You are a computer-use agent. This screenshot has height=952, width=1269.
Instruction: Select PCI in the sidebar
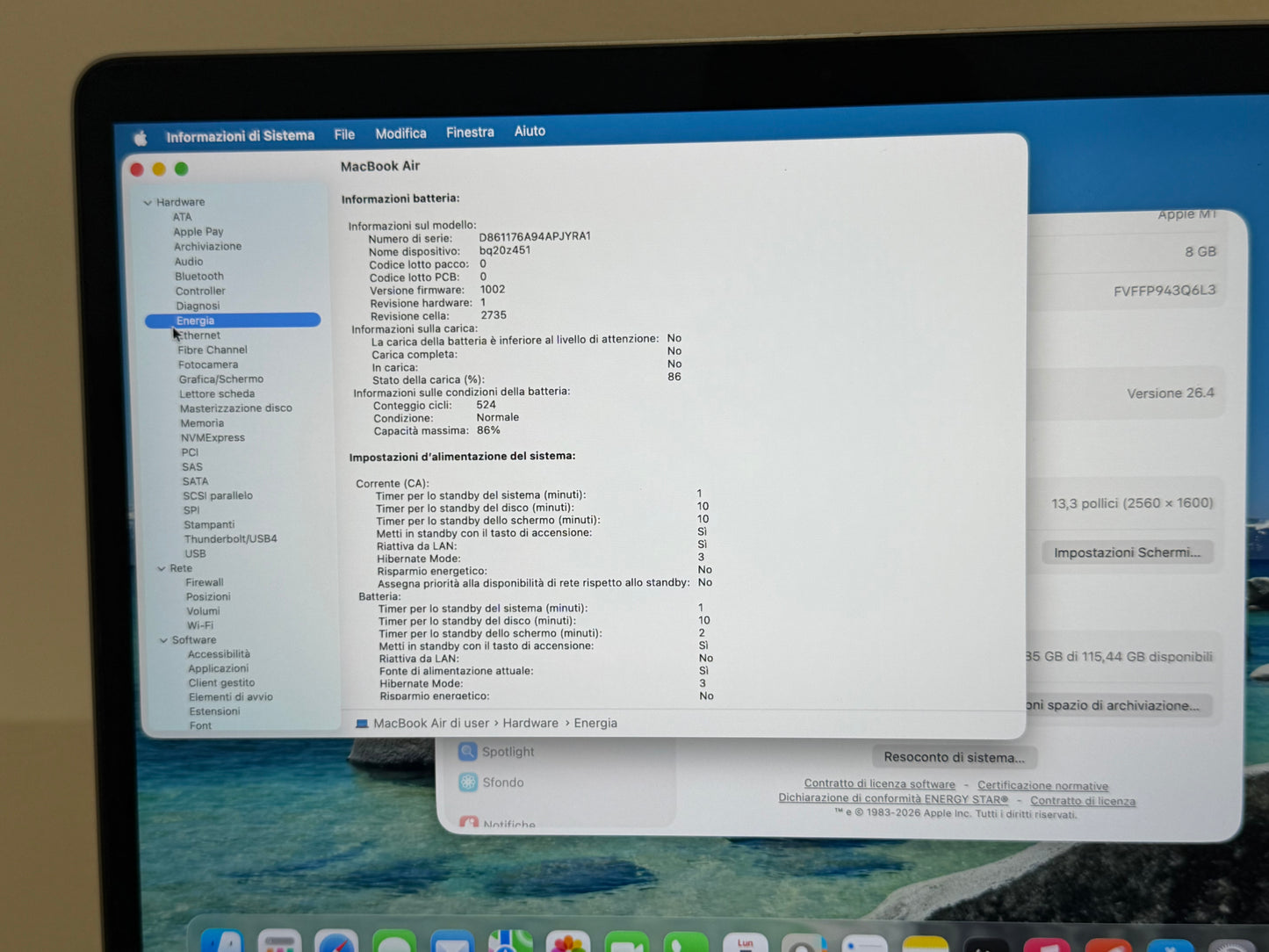[190, 452]
